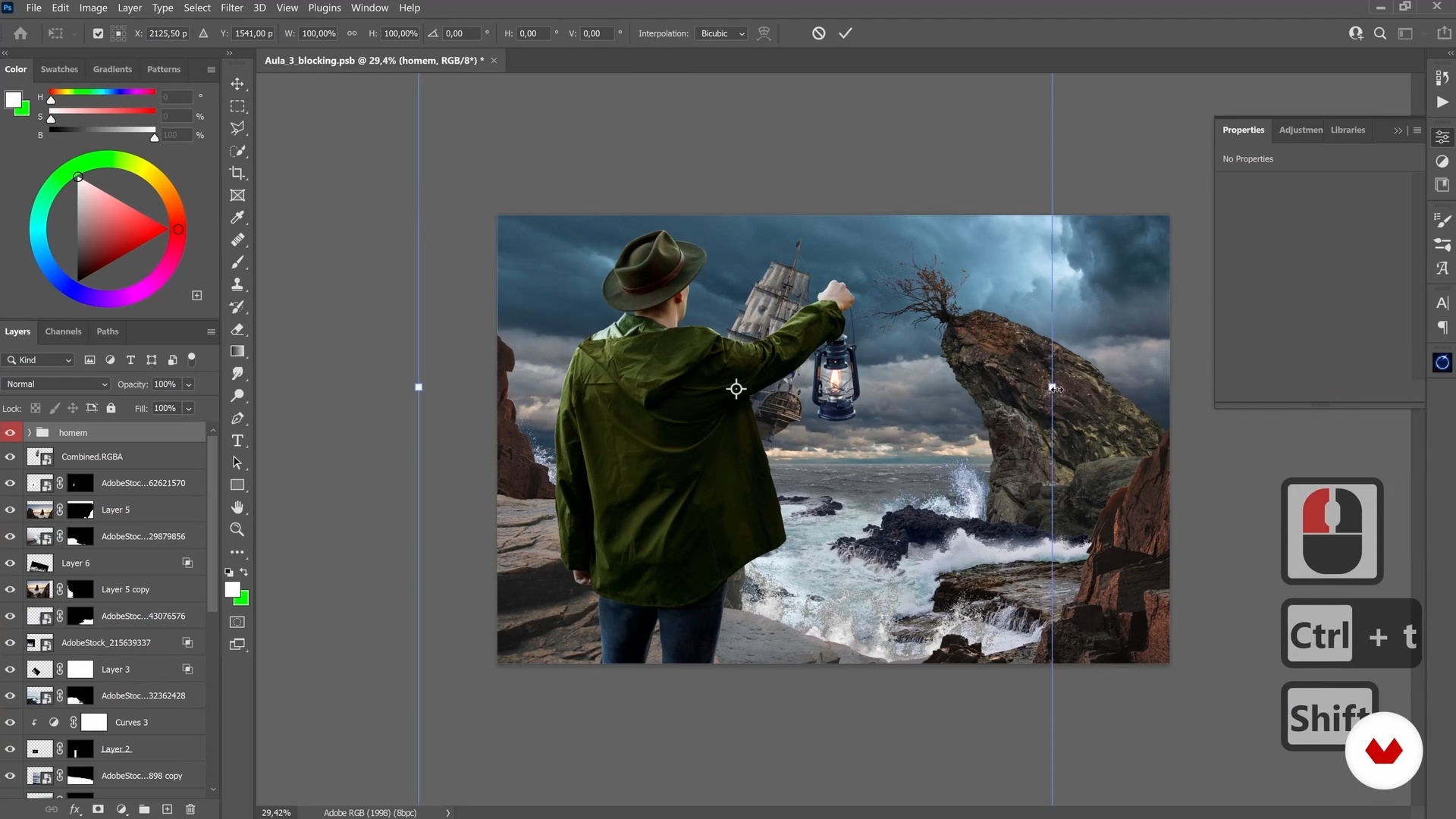
Task: Select the Horizontal Type tool
Action: point(237,441)
